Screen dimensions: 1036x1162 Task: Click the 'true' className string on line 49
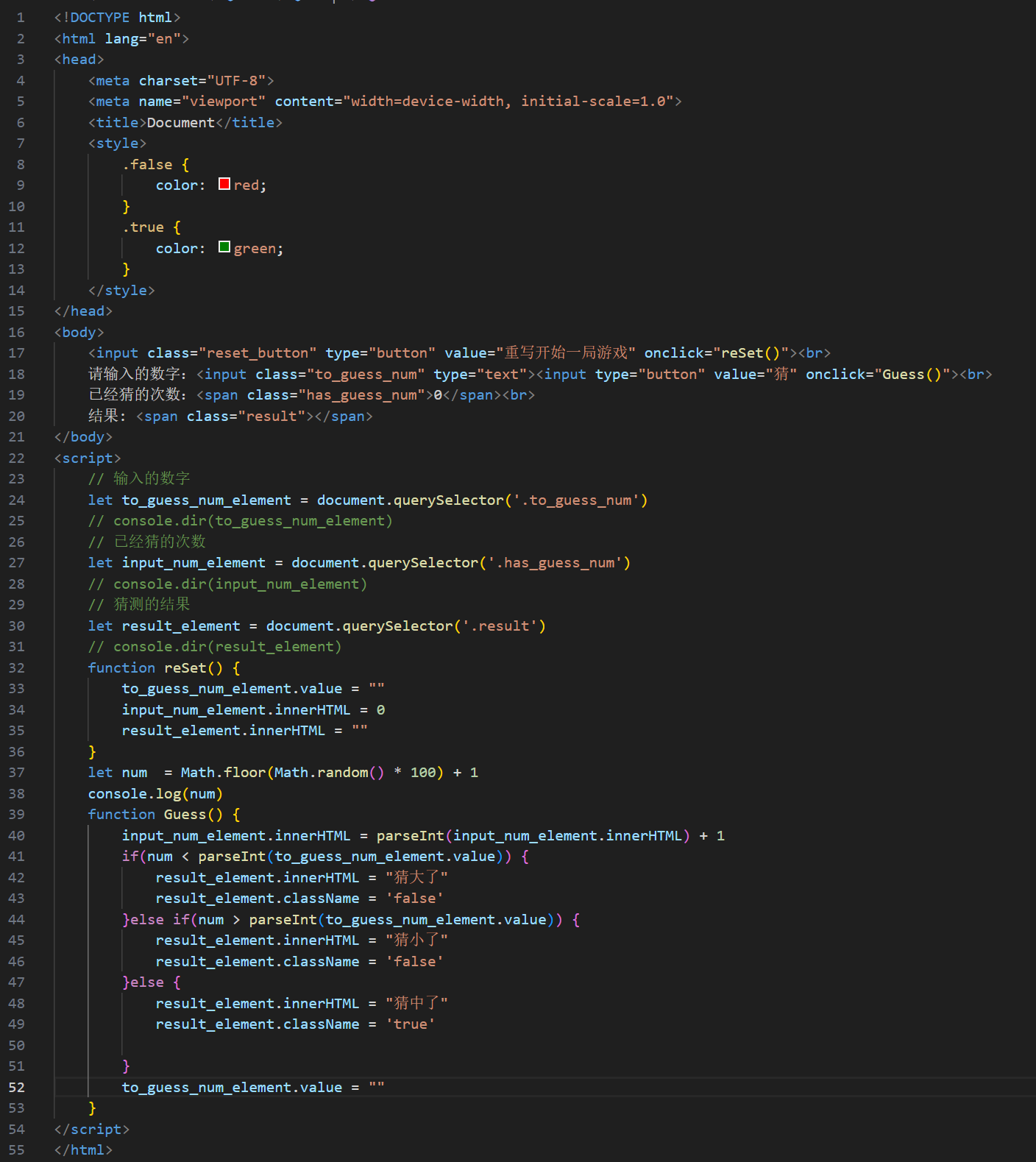[411, 1024]
